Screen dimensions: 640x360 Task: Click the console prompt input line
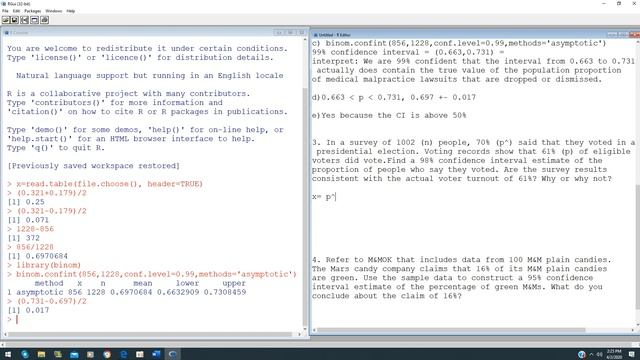154,319
